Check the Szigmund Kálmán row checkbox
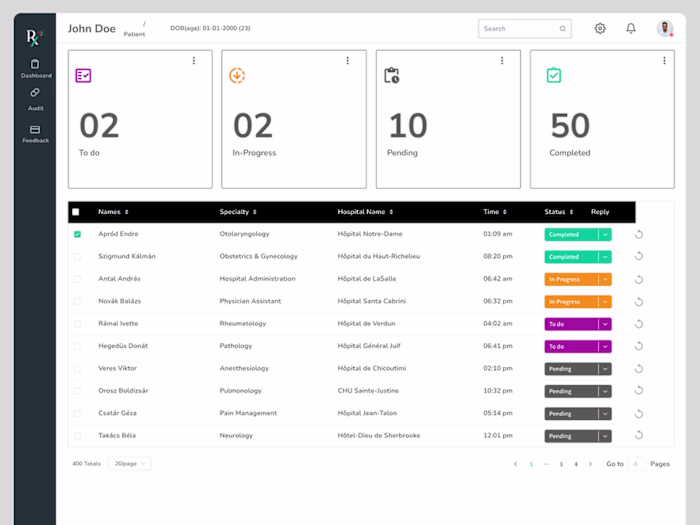 pyautogui.click(x=77, y=257)
